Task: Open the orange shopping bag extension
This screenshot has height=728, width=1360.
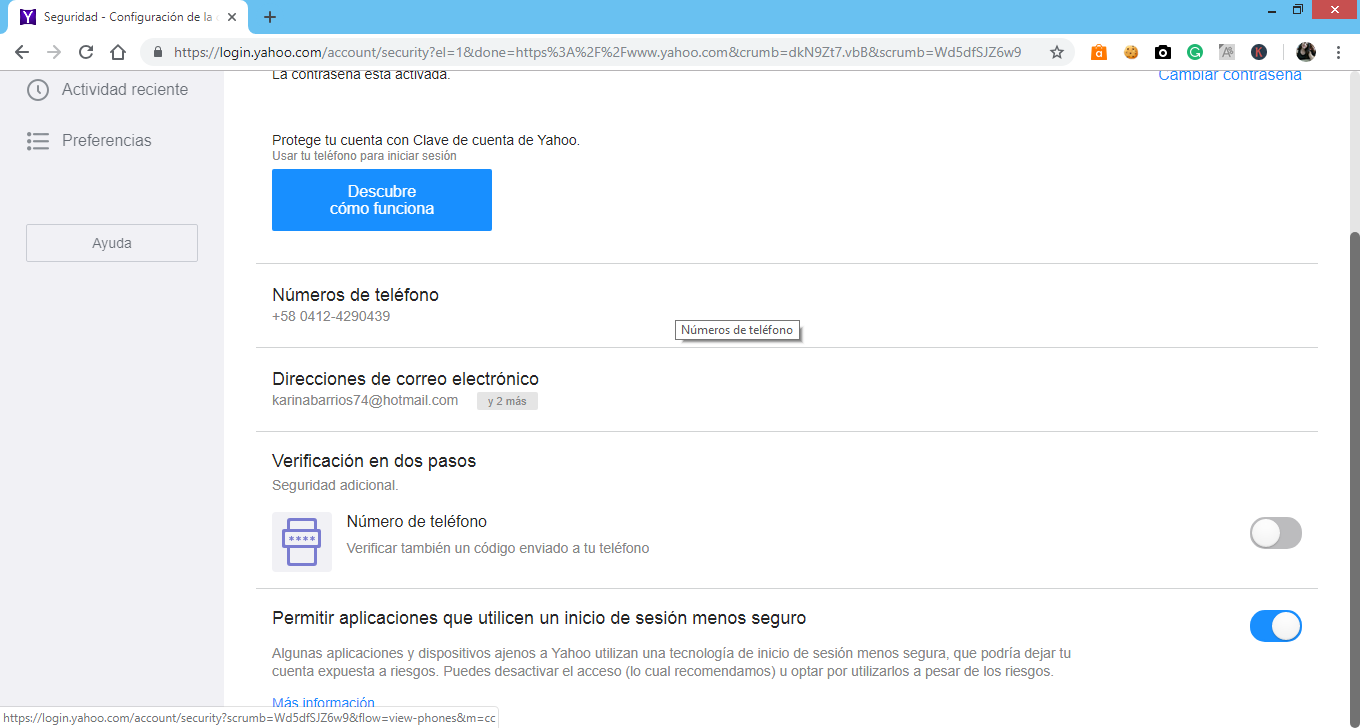Action: 1099,52
